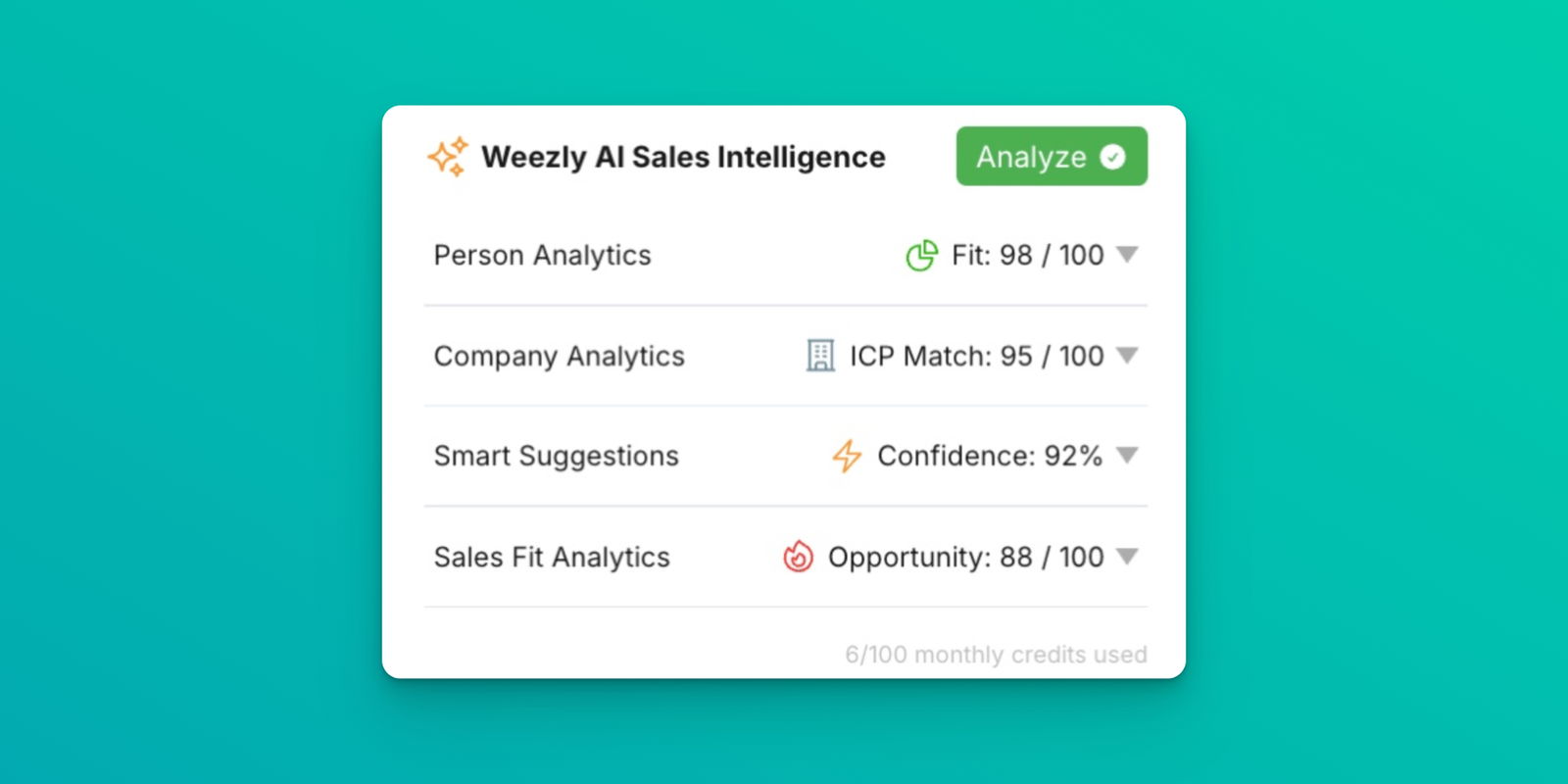
Task: Open the 6/100 monthly credits used link
Action: tap(995, 655)
